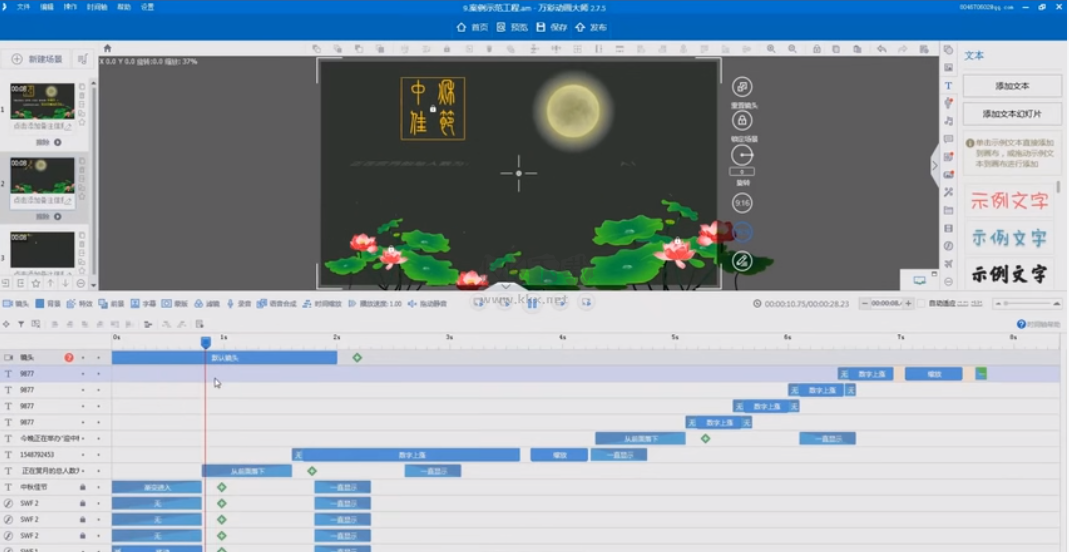Open the tools panel in sidebar
Viewport: 1069px width, 552px height.
(948, 193)
